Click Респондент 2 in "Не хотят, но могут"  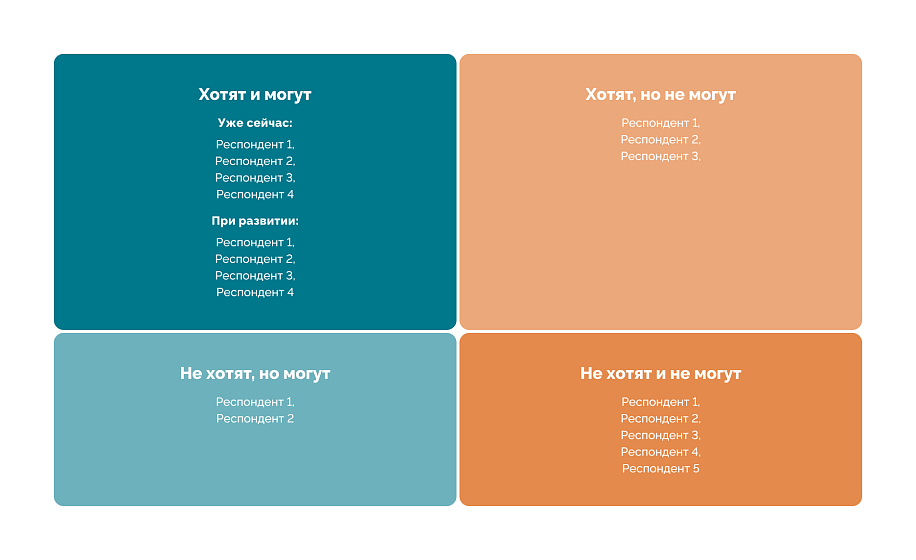255,419
